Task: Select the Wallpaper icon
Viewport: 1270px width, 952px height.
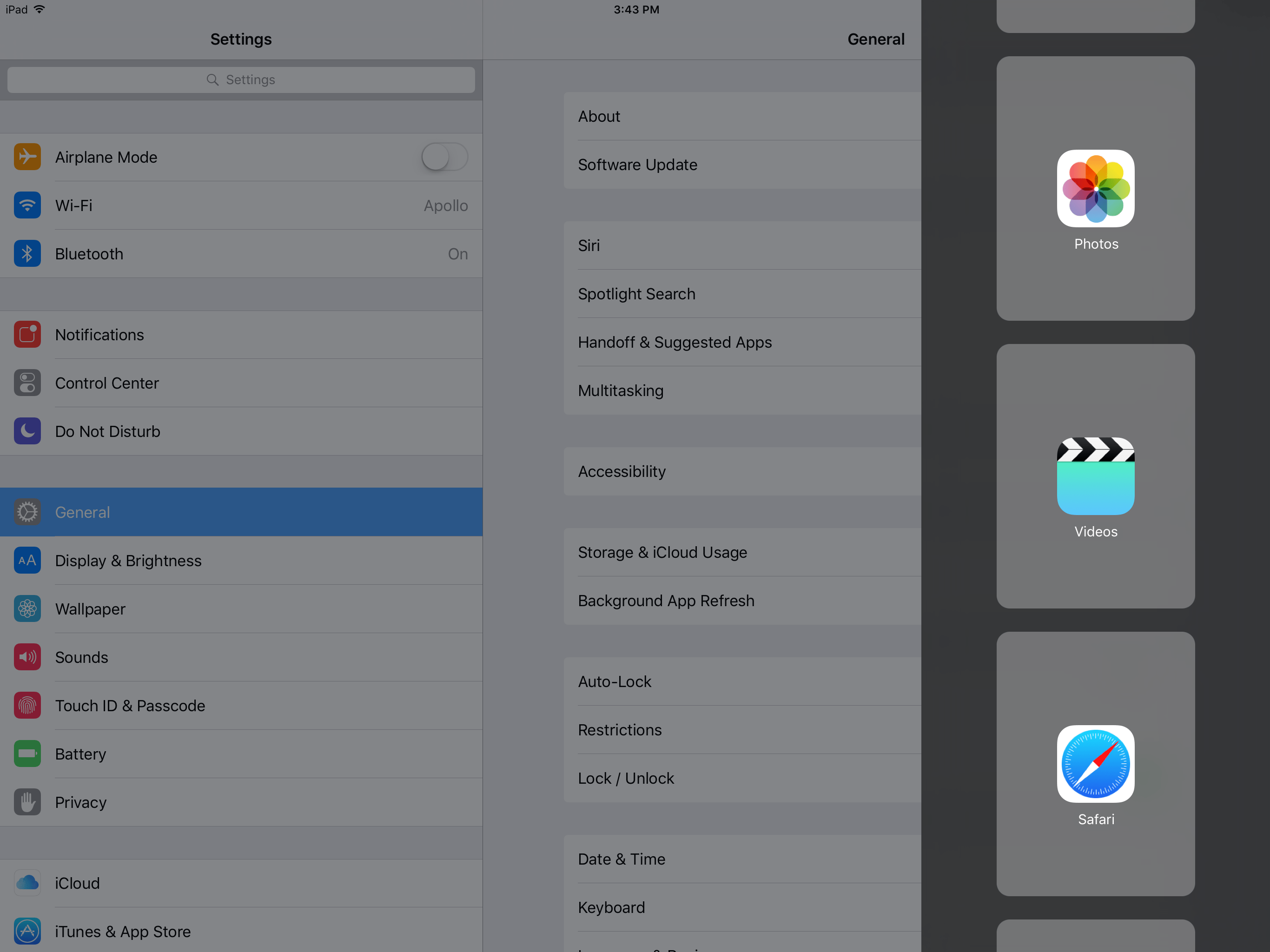Action: (x=27, y=608)
